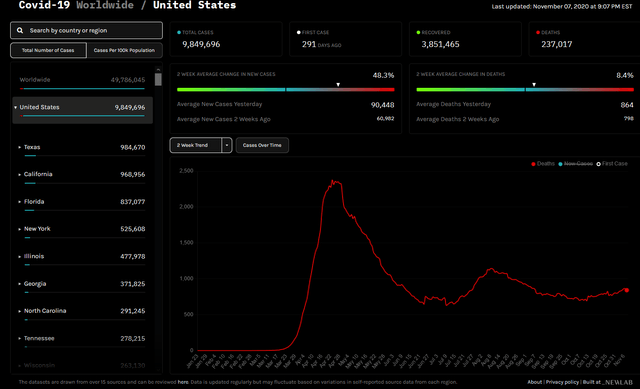Expand the Texas arrow
640x389 pixels.
click(20, 147)
